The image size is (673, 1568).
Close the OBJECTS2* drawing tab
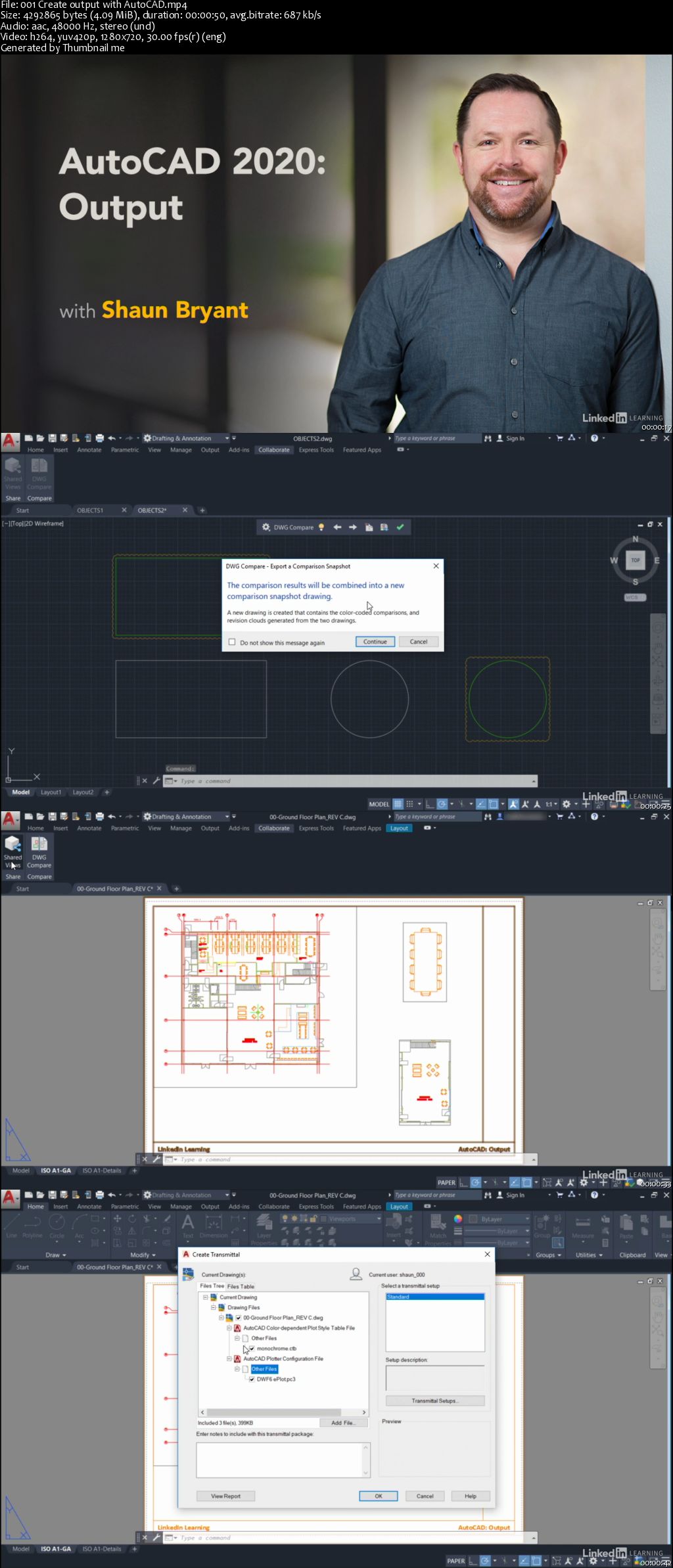[x=185, y=510]
